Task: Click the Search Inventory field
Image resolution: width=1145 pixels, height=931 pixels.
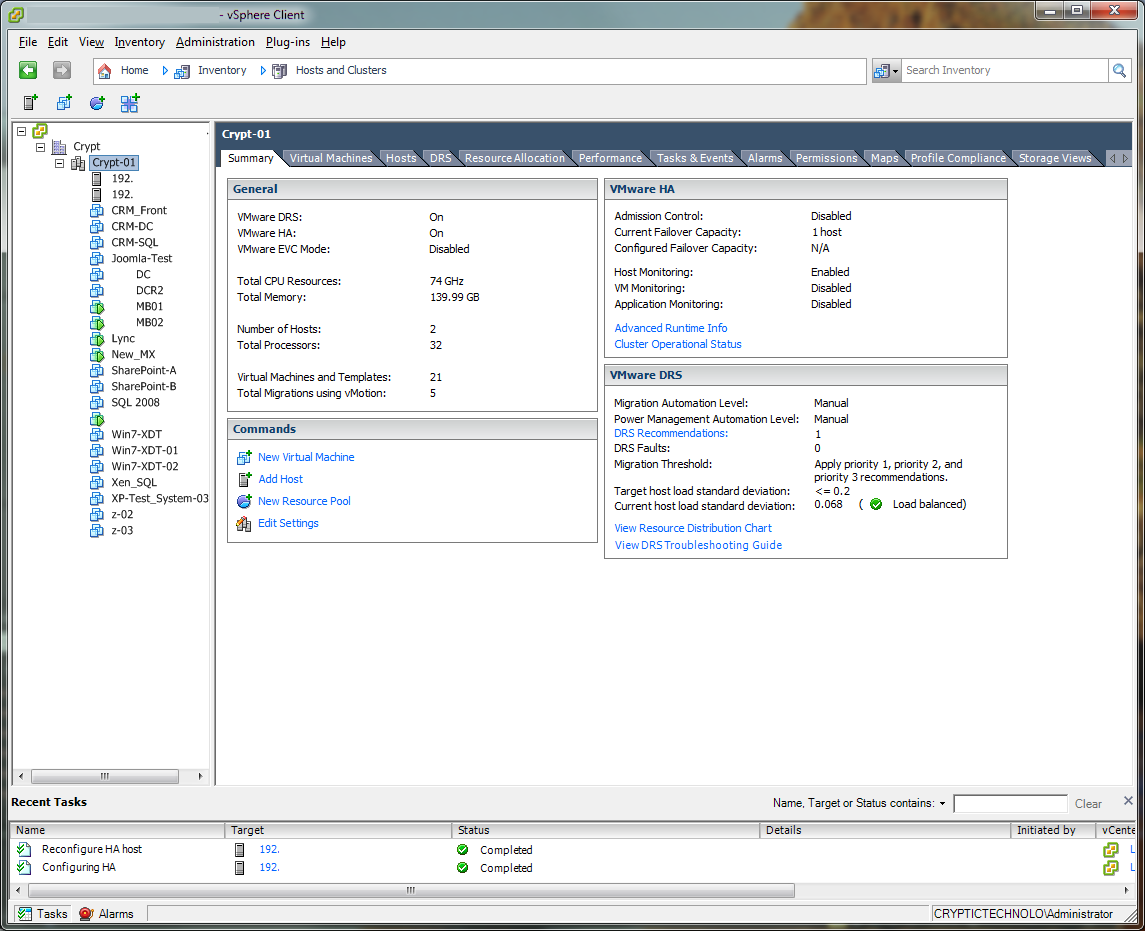Action: pyautogui.click(x=1005, y=70)
